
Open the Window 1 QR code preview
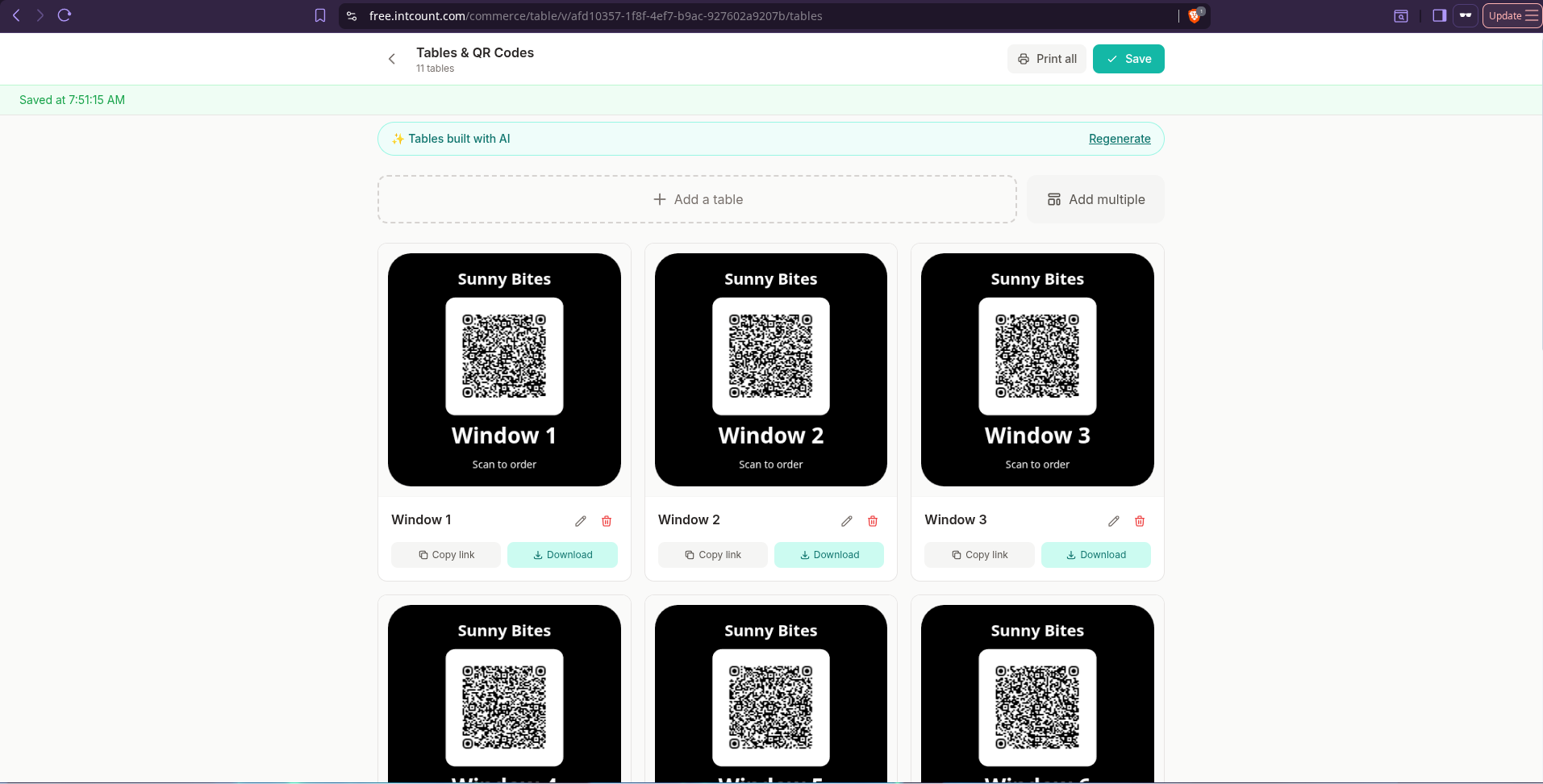pos(504,369)
